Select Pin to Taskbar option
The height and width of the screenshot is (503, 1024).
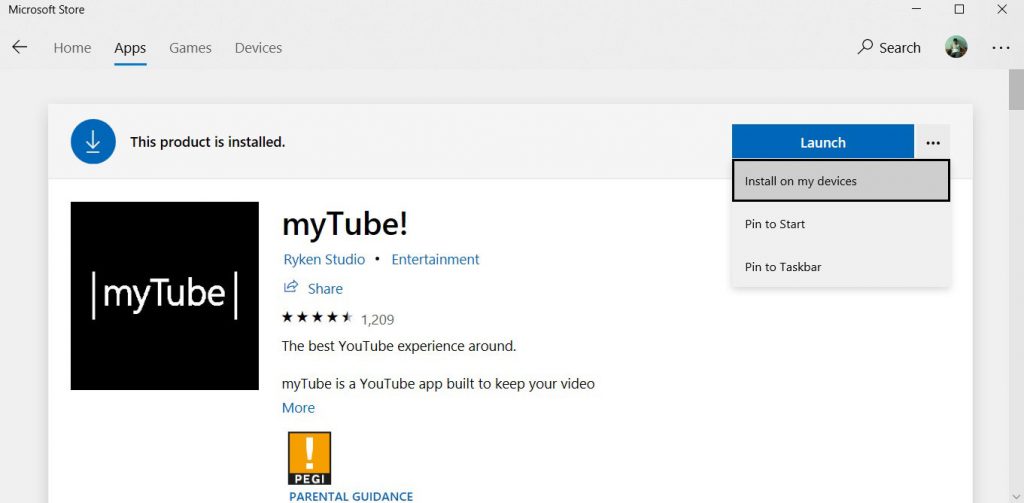[840, 267]
